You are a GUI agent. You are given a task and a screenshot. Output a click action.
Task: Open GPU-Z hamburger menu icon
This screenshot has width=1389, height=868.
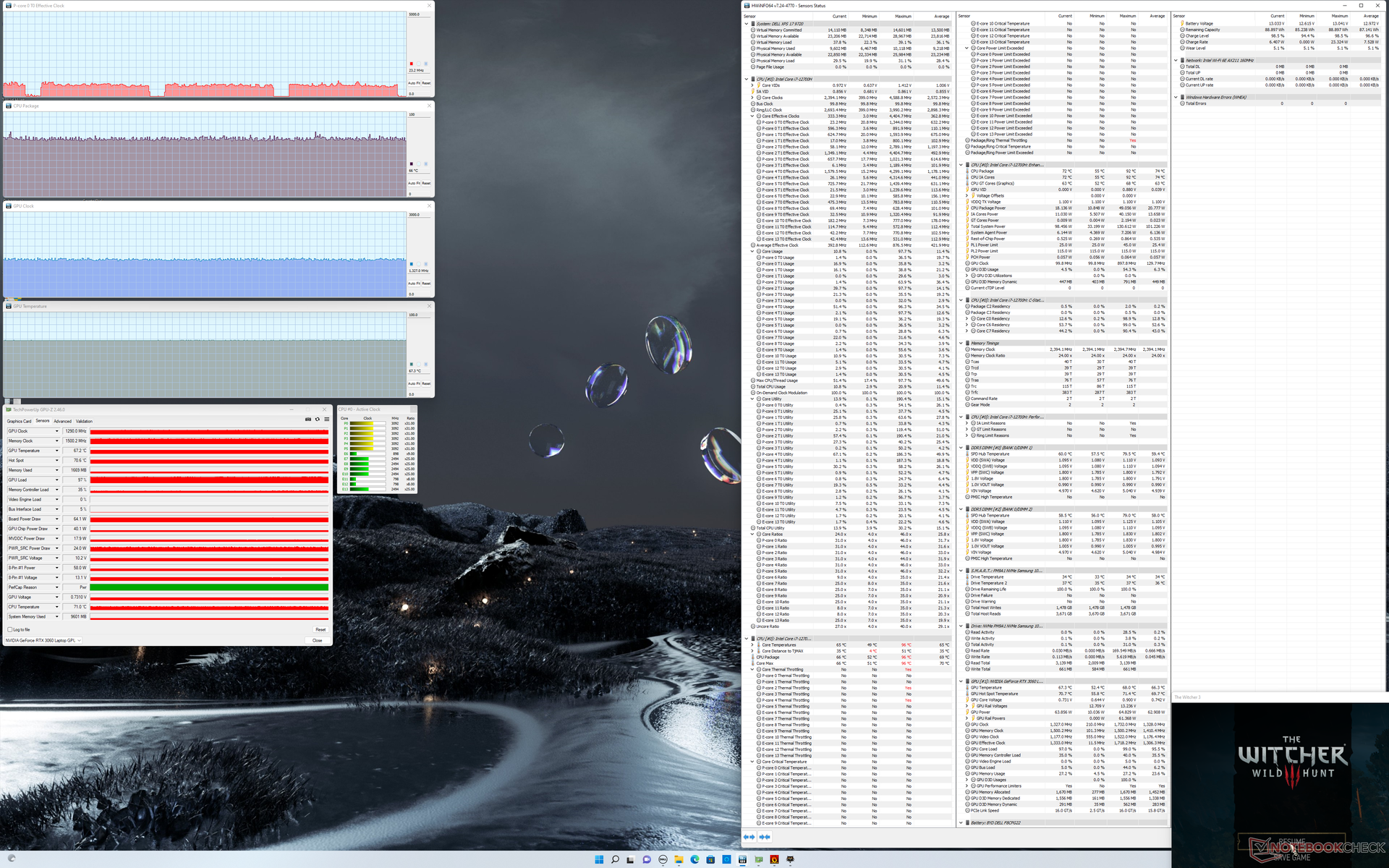coord(326,420)
